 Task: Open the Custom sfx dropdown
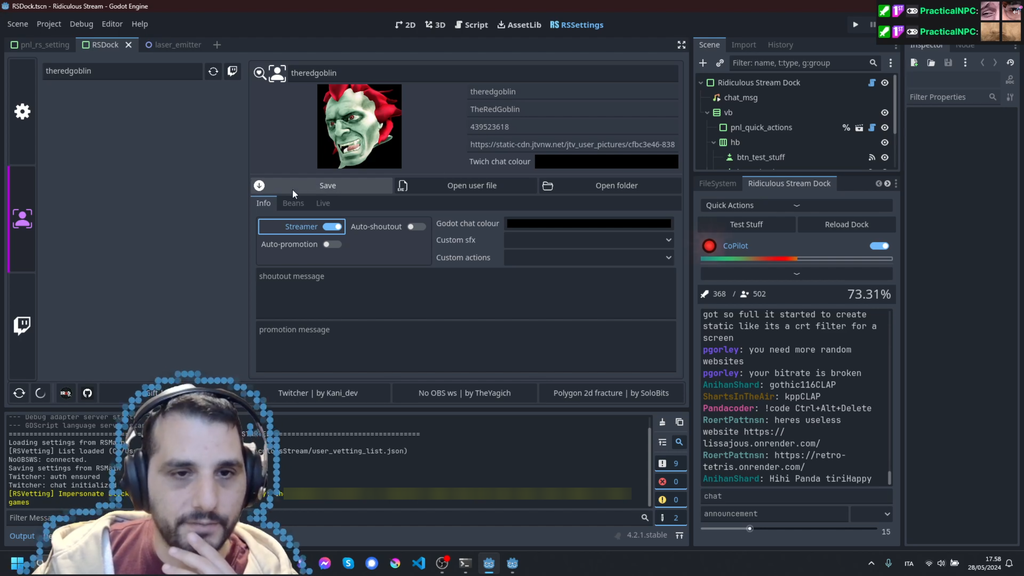tap(588, 240)
